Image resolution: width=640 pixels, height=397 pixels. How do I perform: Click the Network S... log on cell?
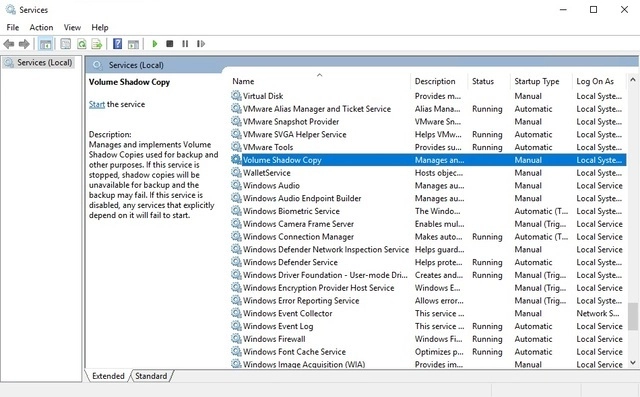598,313
